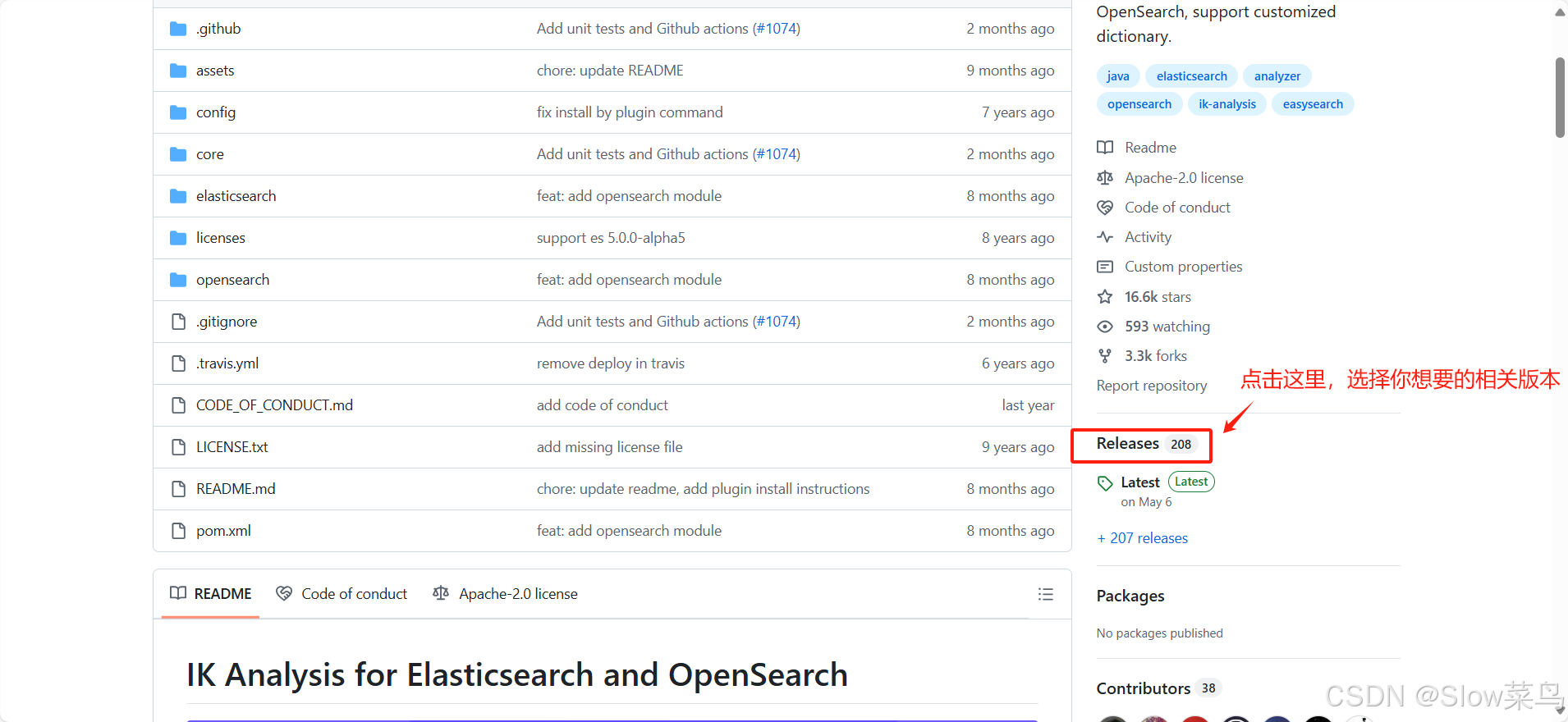Click the .travis.yml file icon
Image resolution: width=1568 pixels, height=722 pixels.
coord(178,363)
